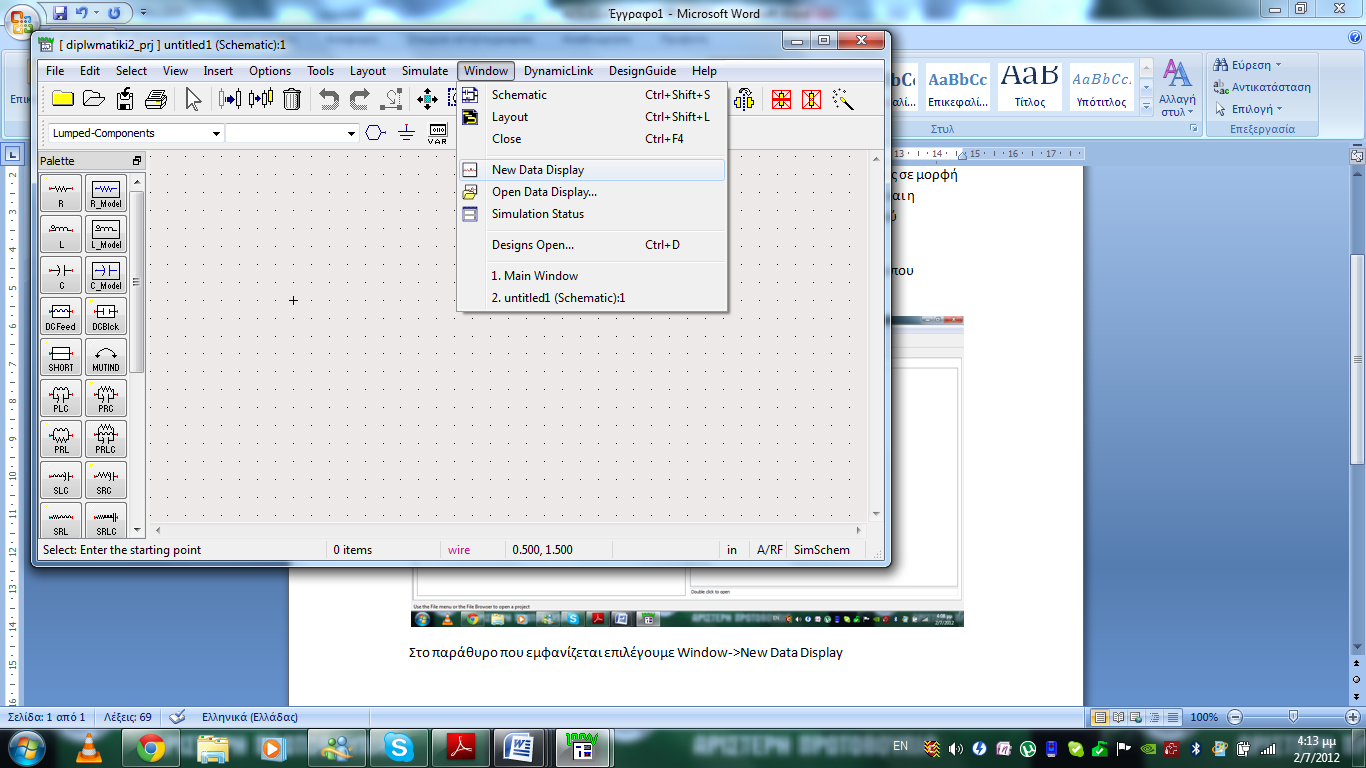Image resolution: width=1366 pixels, height=768 pixels.
Task: Select Designs Open... menu entry
Action: [592, 245]
